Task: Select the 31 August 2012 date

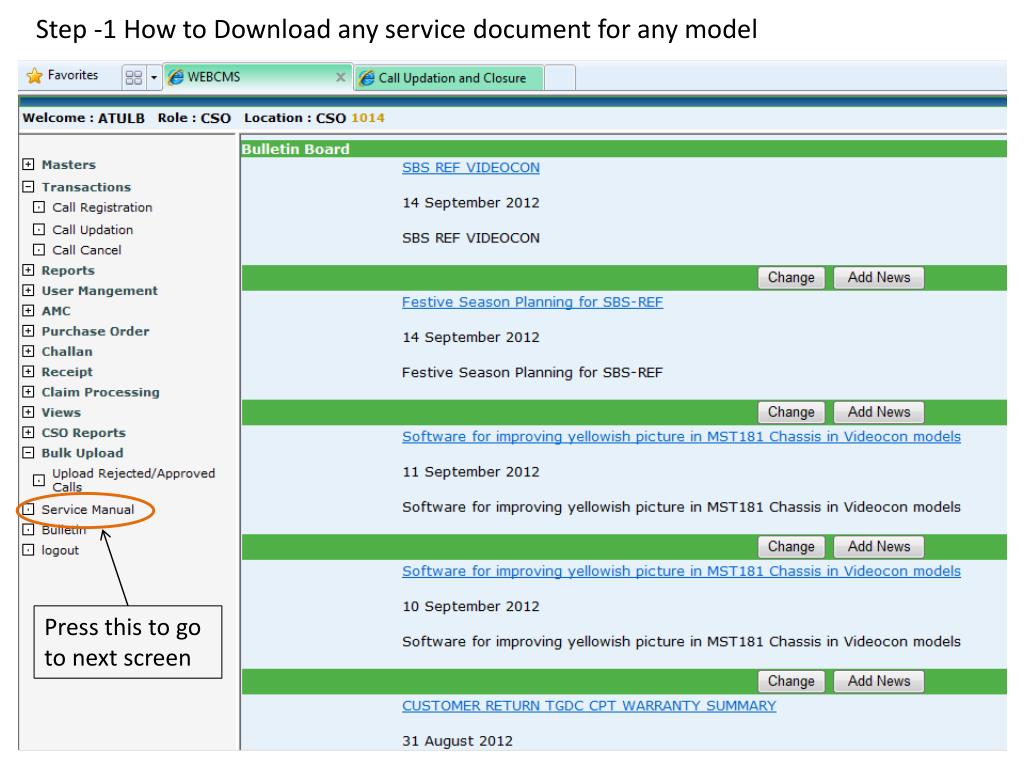Action: point(457,741)
